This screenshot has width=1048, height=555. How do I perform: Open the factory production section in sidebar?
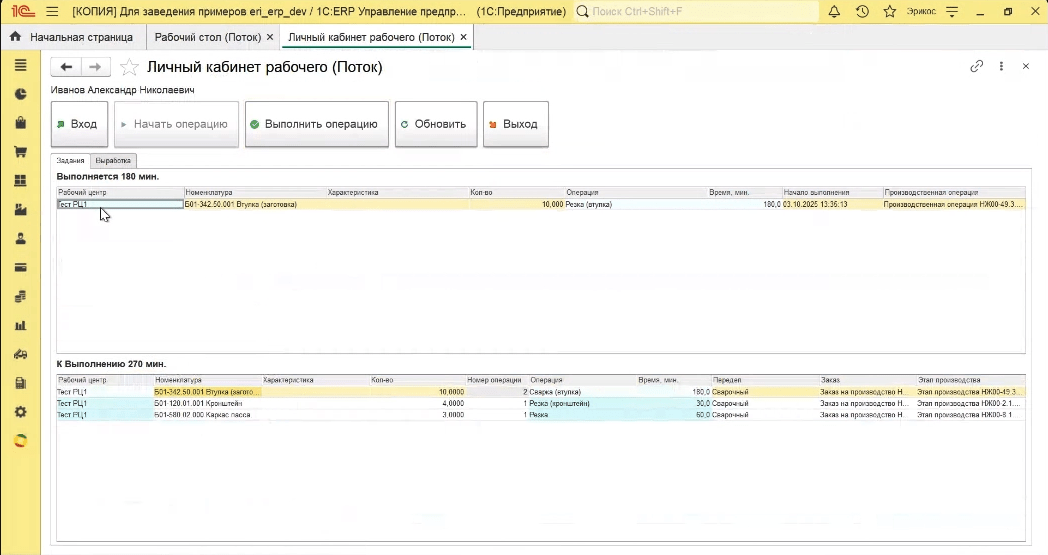20,210
